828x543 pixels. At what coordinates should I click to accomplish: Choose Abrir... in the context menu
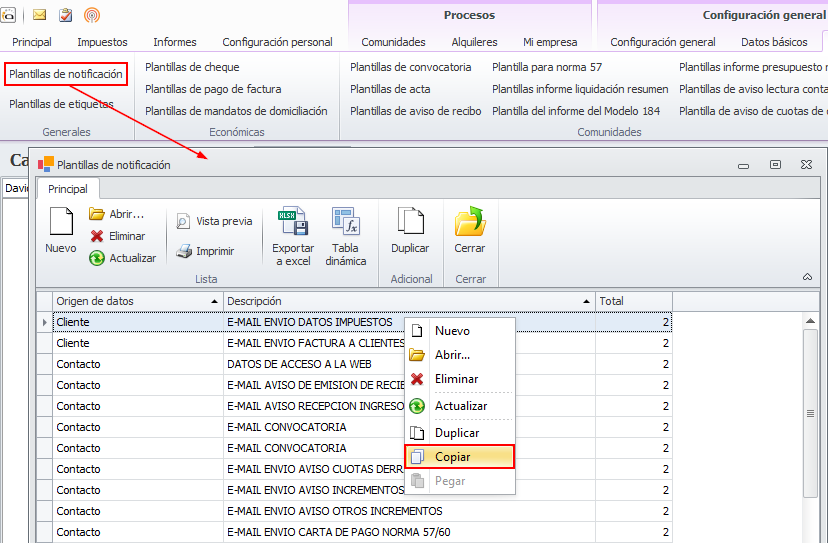point(452,355)
